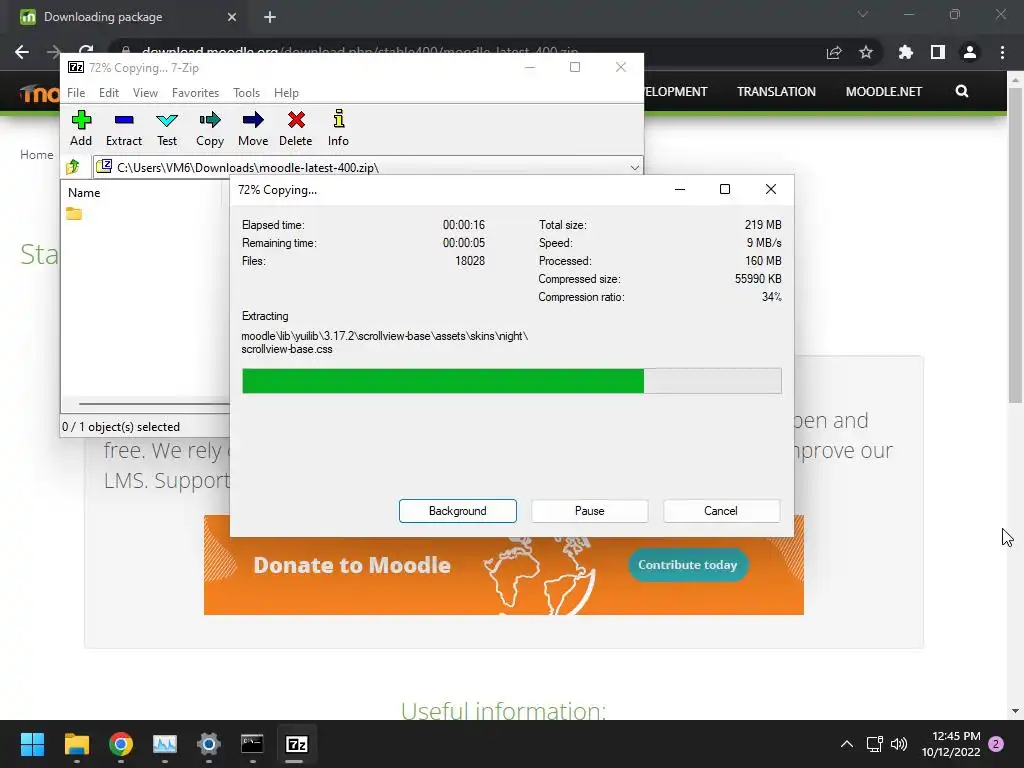Expand the 7-Zip address path dropdown

634,168
